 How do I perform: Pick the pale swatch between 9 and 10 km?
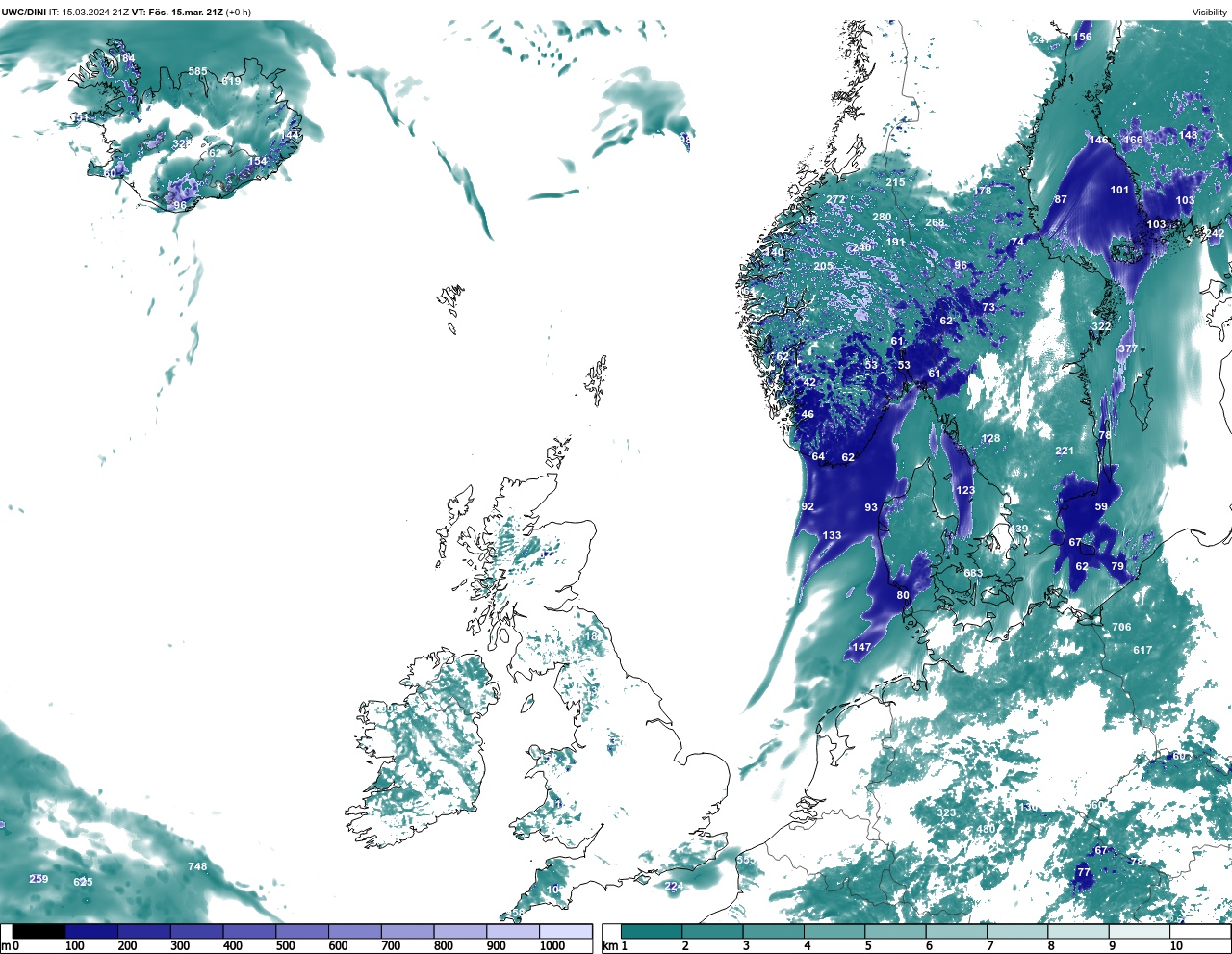[x=1139, y=931]
